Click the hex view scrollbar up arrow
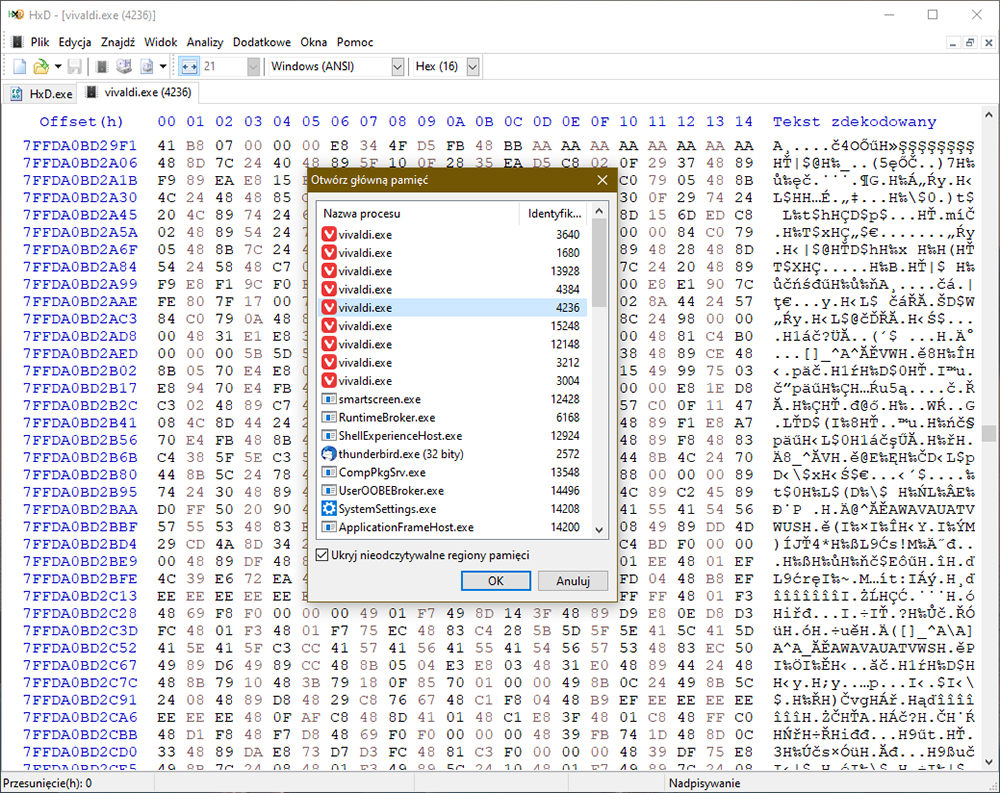This screenshot has height=793, width=1000. coord(989,115)
